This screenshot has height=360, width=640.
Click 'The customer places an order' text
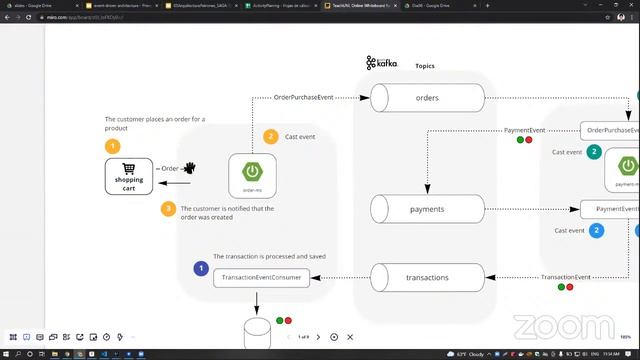[x=155, y=123]
